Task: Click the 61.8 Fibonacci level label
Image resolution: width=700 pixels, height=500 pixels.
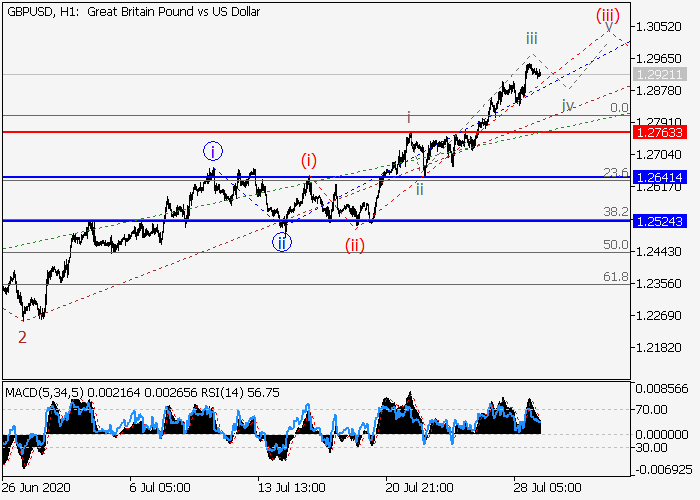Action: click(615, 277)
